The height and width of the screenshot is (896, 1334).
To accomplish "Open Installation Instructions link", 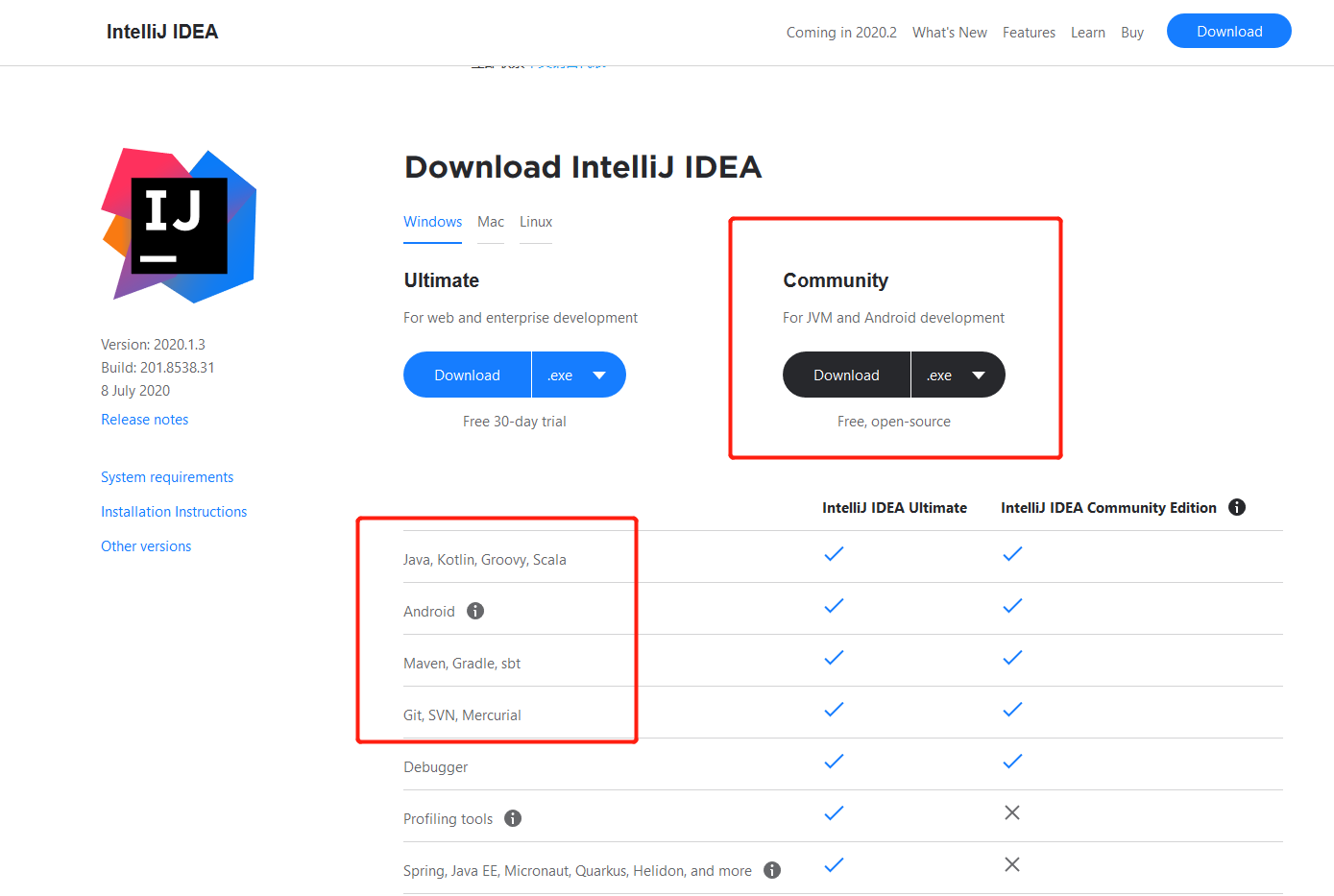I will (174, 512).
